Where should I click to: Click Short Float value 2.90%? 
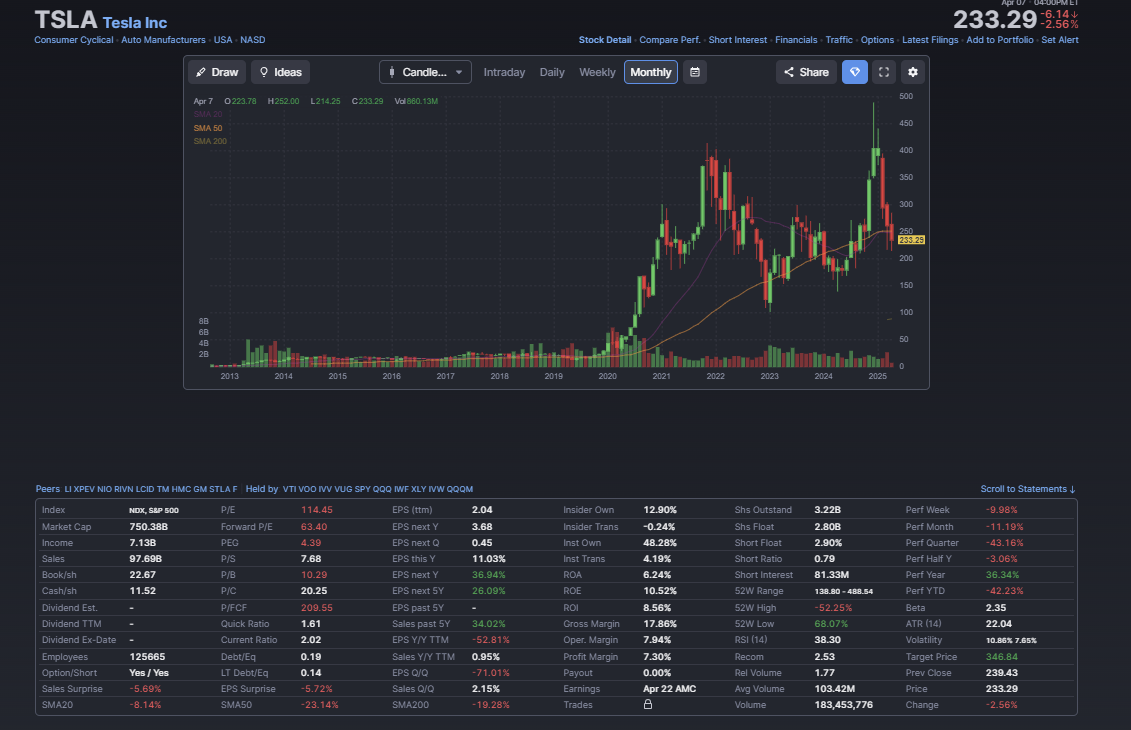(829, 542)
